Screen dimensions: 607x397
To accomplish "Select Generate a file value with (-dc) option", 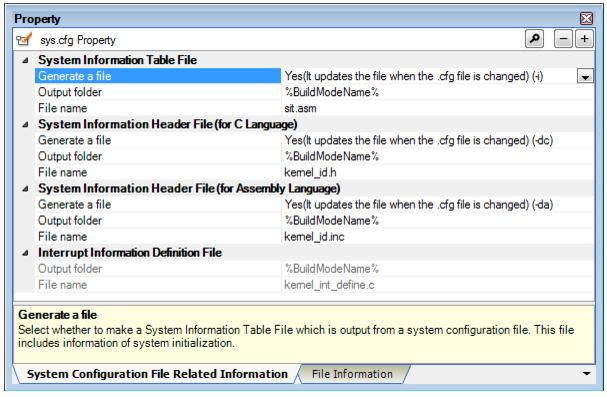I will pyautogui.click(x=437, y=140).
